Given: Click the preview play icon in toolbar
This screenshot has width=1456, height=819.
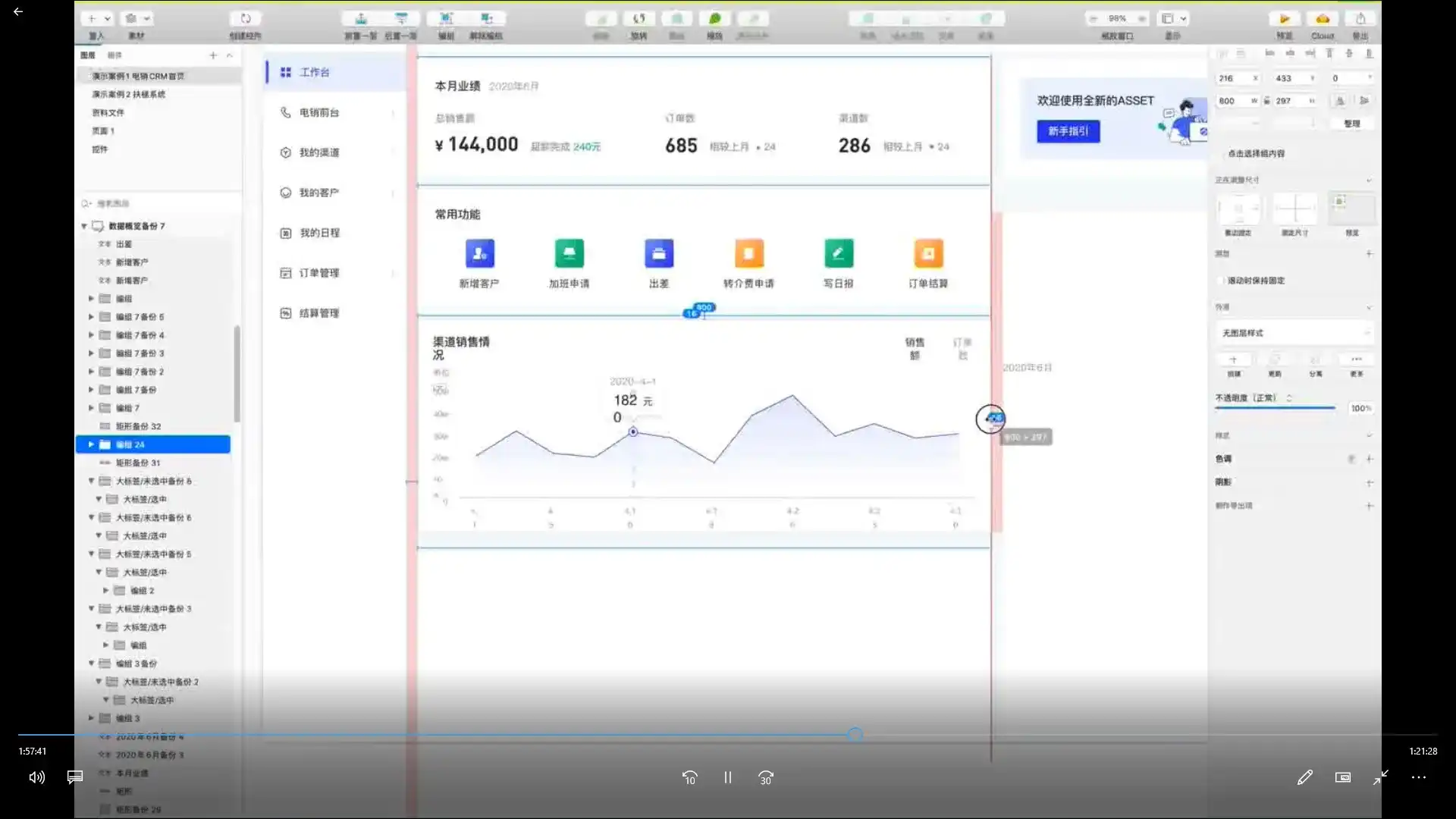Looking at the screenshot, I should coord(1284,19).
